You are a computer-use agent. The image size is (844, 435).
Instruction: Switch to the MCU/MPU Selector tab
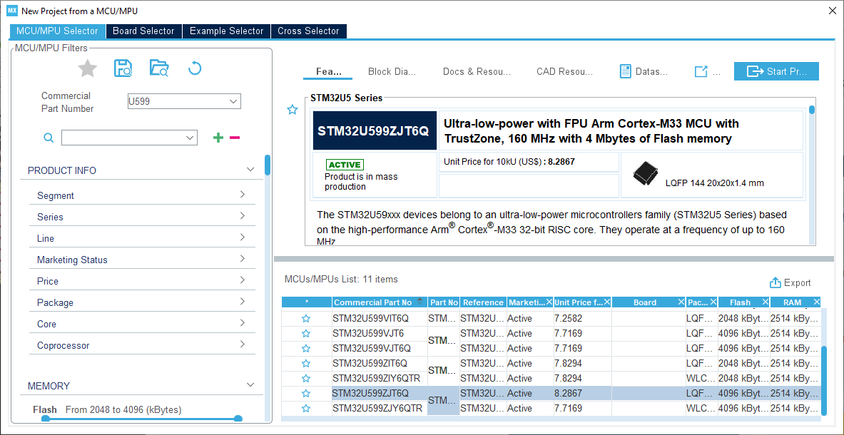click(57, 31)
